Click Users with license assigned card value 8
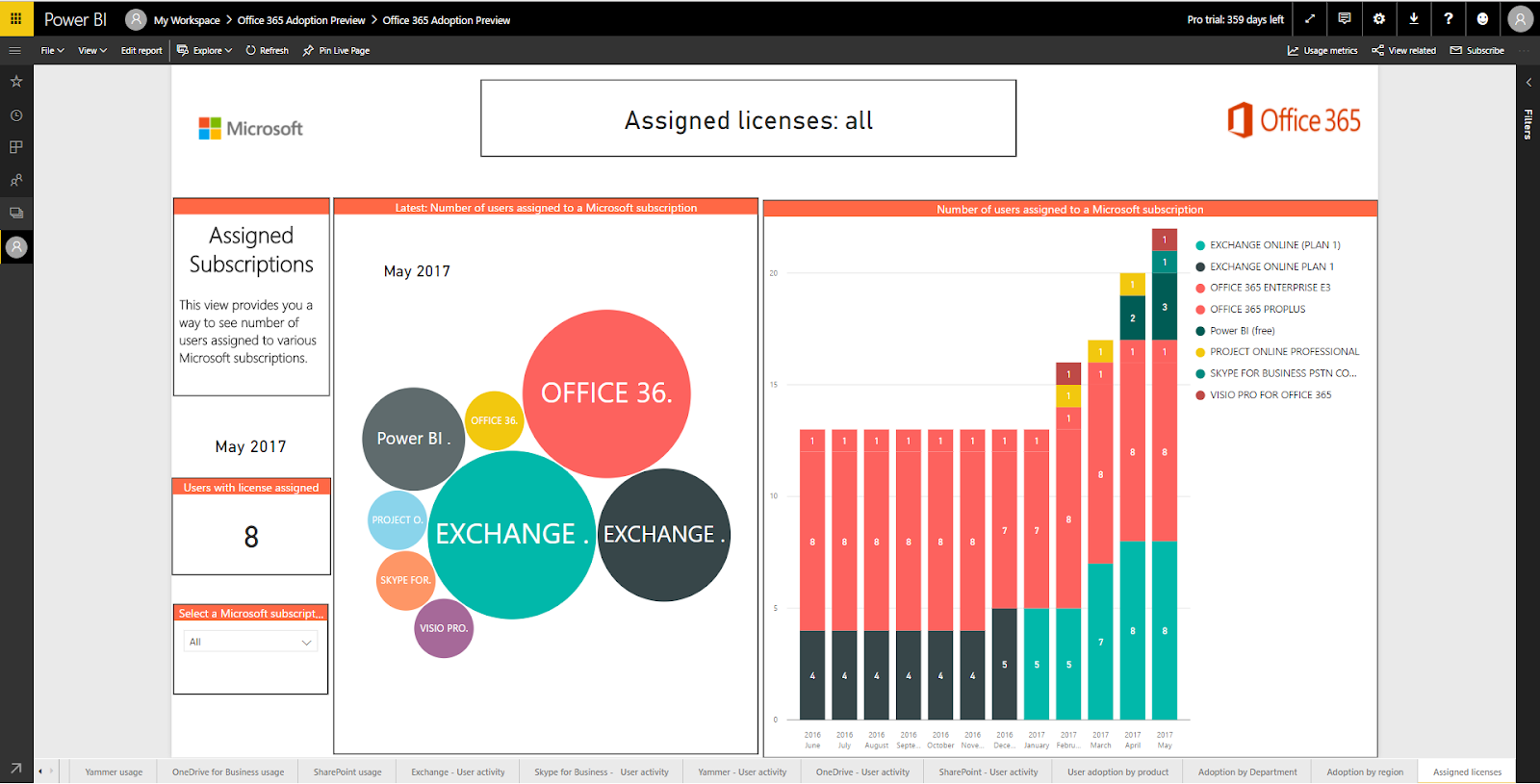The image size is (1540, 784). (x=251, y=537)
